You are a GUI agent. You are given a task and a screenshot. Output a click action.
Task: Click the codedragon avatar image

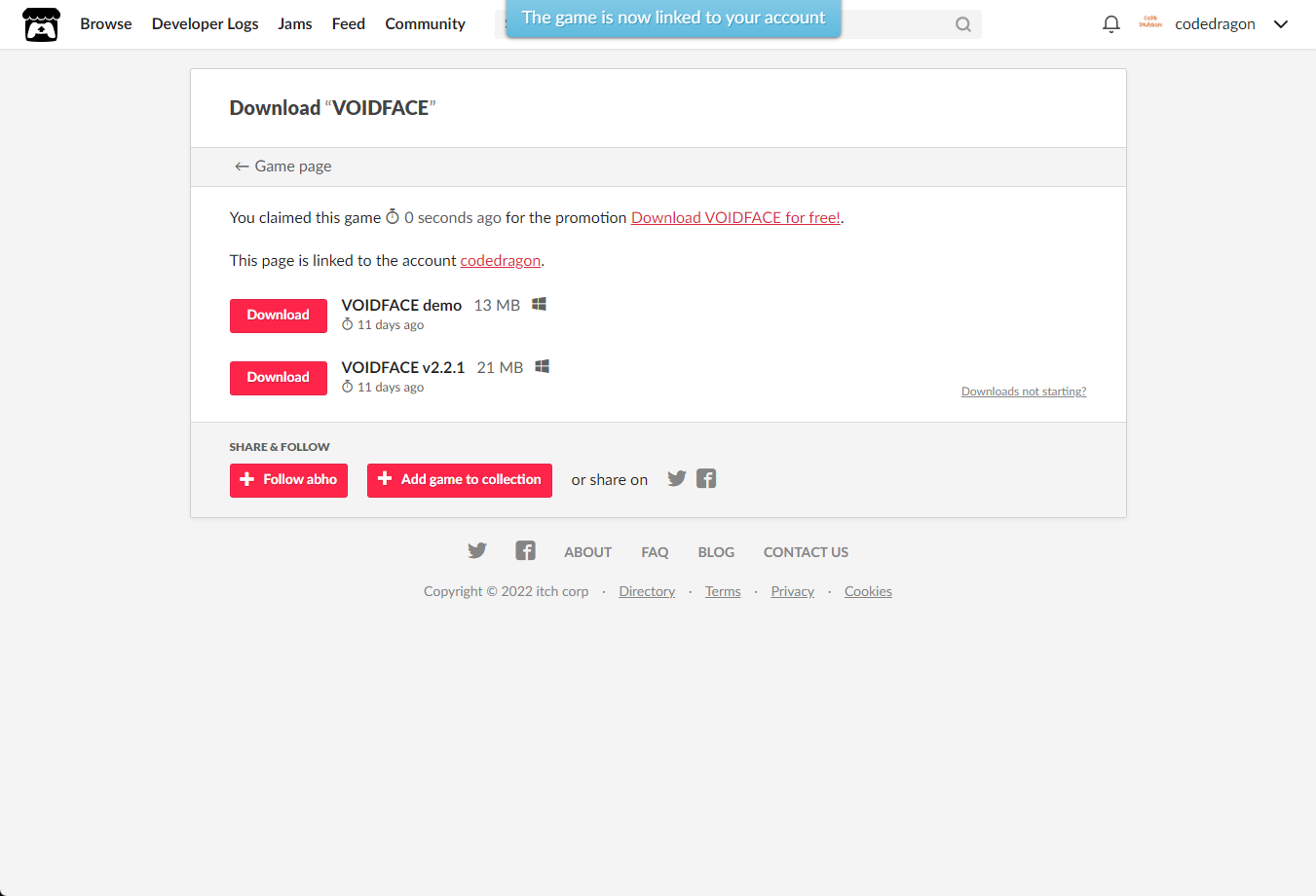click(x=1150, y=23)
